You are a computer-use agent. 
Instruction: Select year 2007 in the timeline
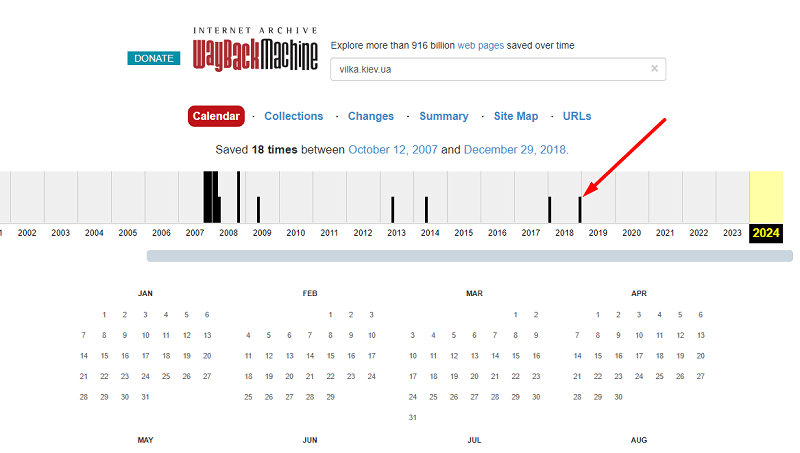[195, 233]
